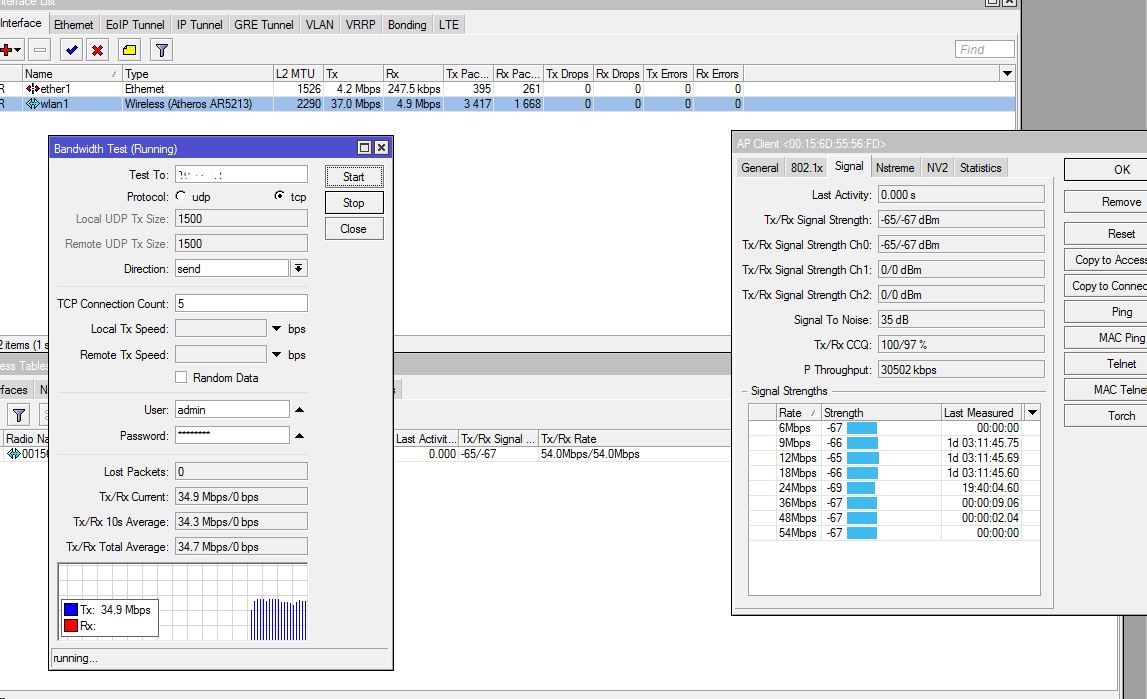Click the 54Mbps signal strength bar
The height and width of the screenshot is (699, 1147).
pyautogui.click(x=862, y=533)
